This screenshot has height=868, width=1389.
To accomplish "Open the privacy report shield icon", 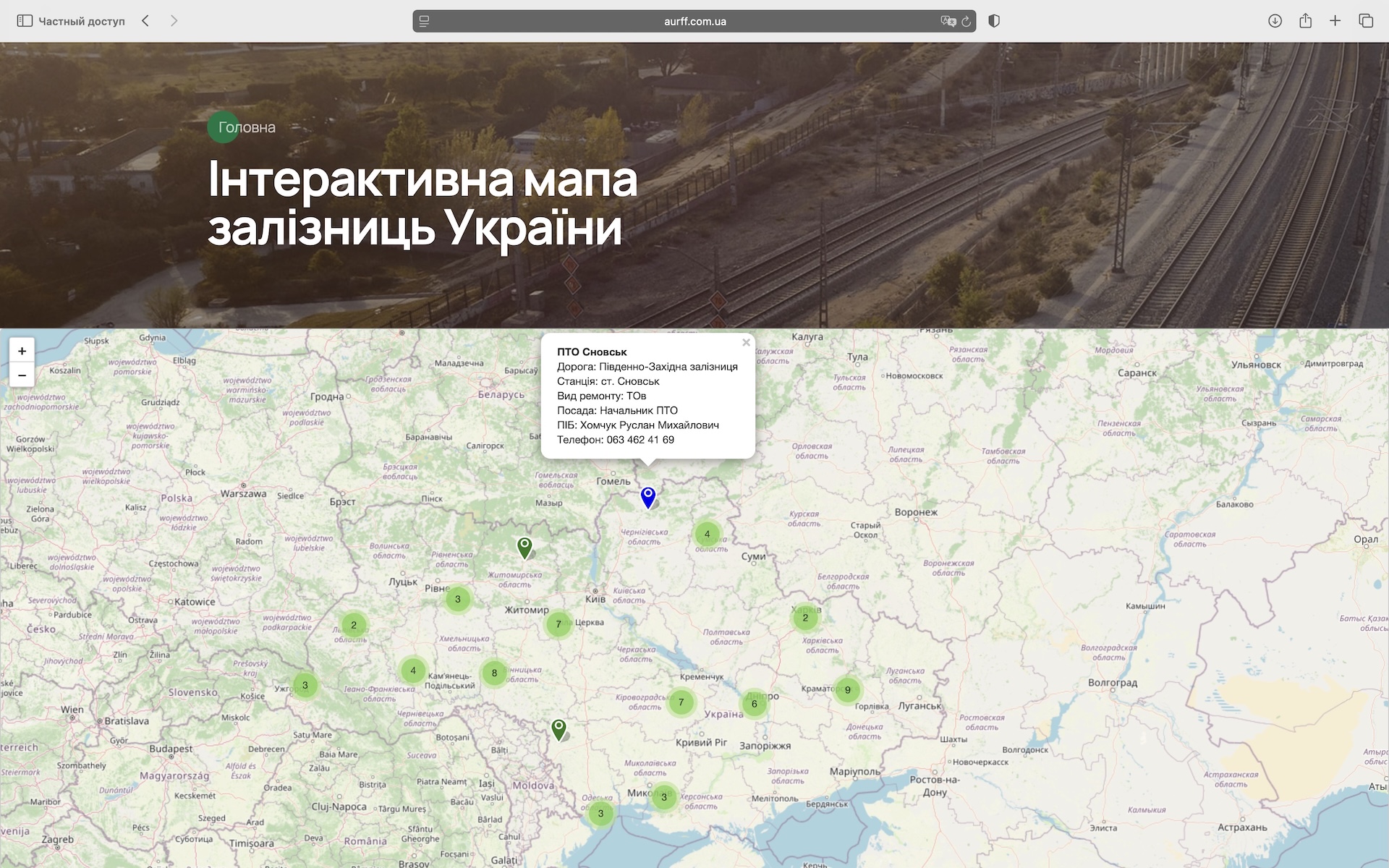I will pos(994,21).
